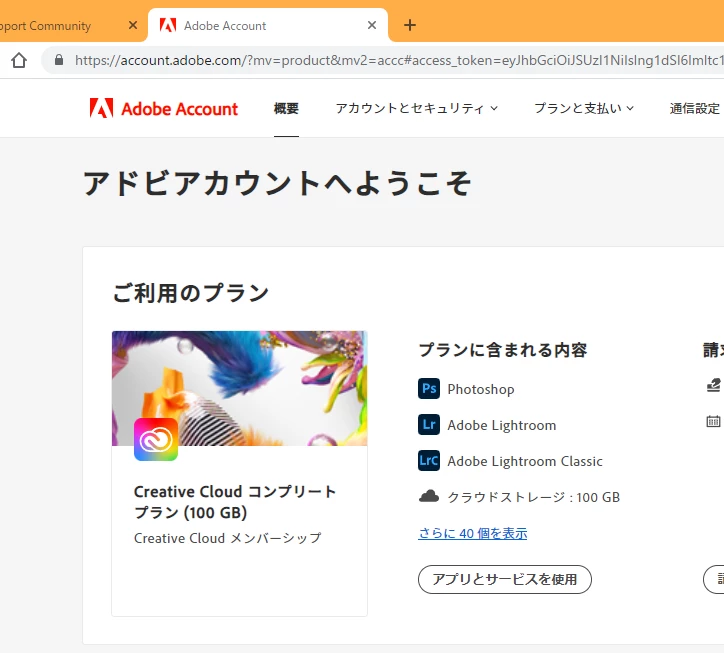This screenshot has width=724, height=653.
Task: Click the padlock site security icon
Action: (59, 60)
